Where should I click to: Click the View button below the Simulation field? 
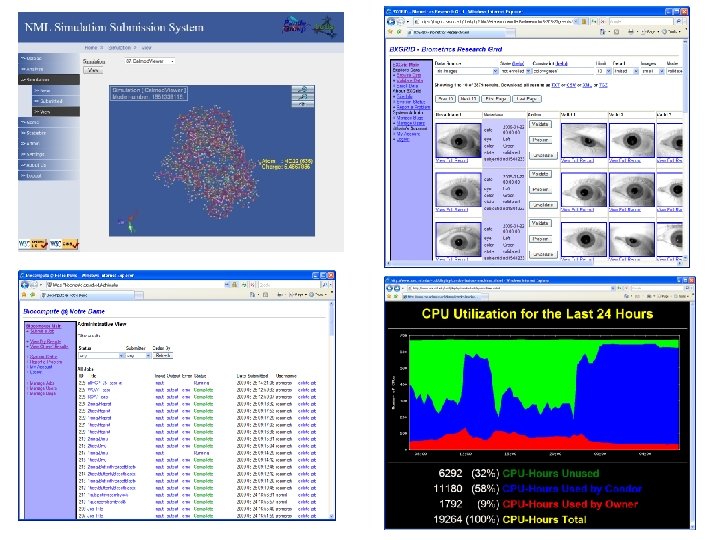tap(93, 70)
